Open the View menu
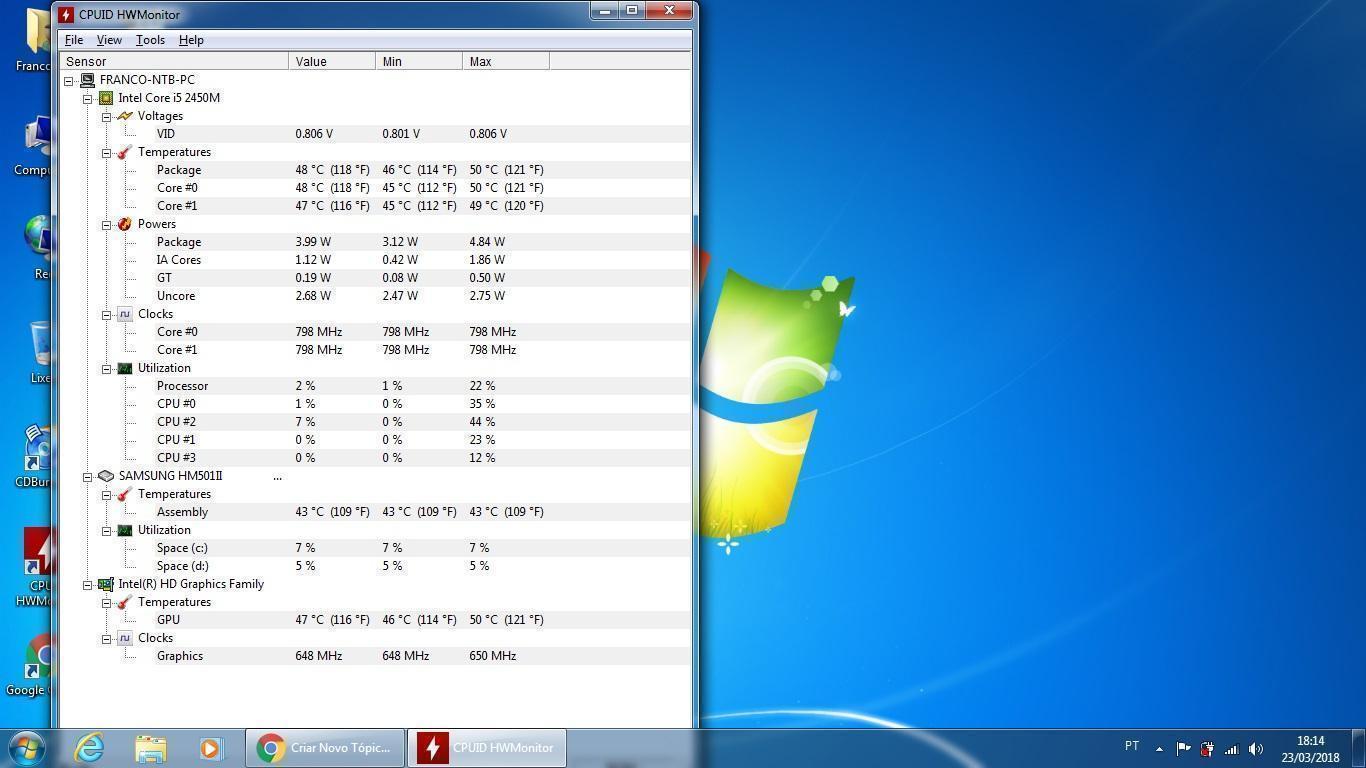 [109, 40]
